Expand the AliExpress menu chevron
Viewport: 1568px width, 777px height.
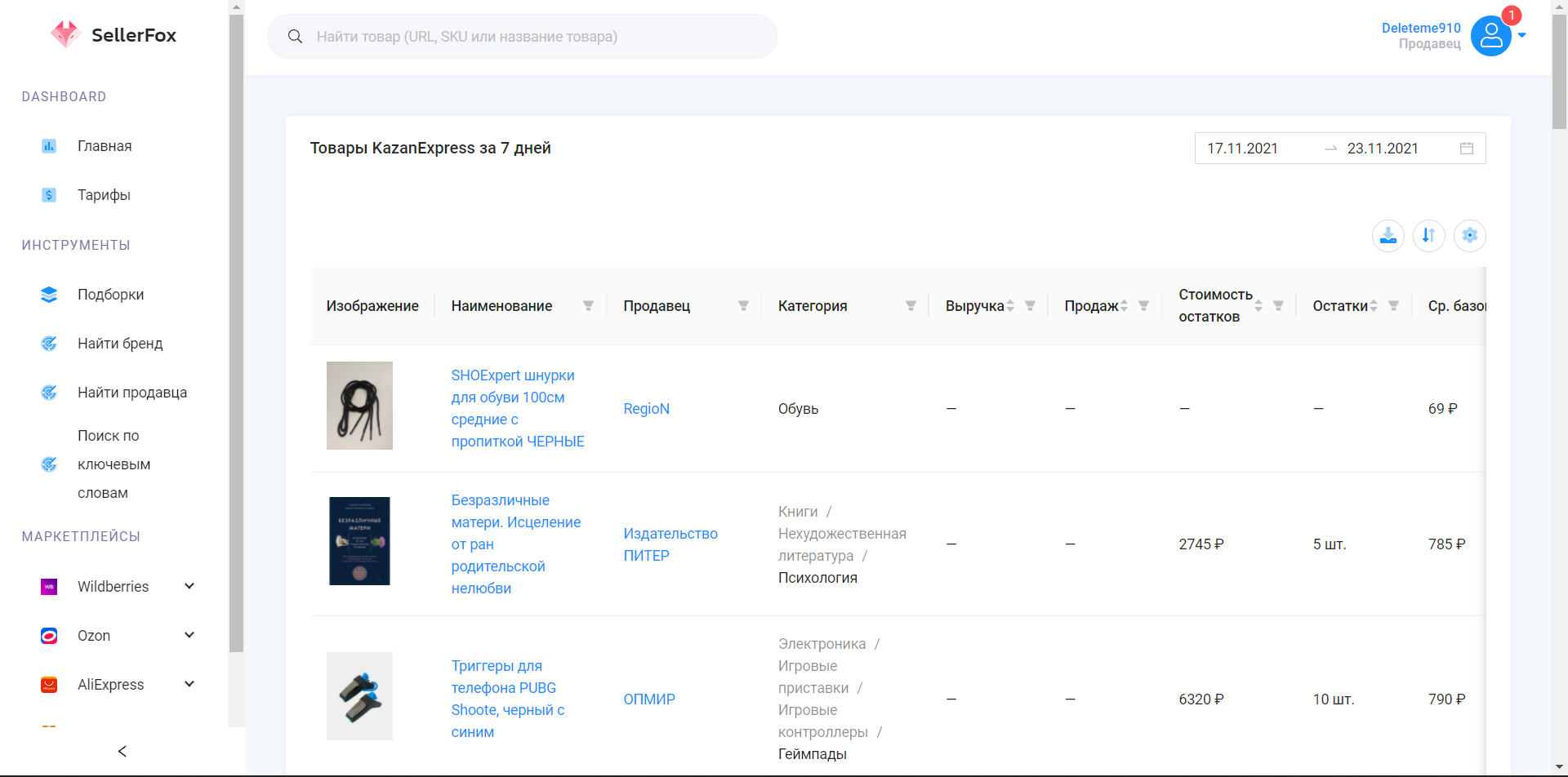pyautogui.click(x=189, y=684)
